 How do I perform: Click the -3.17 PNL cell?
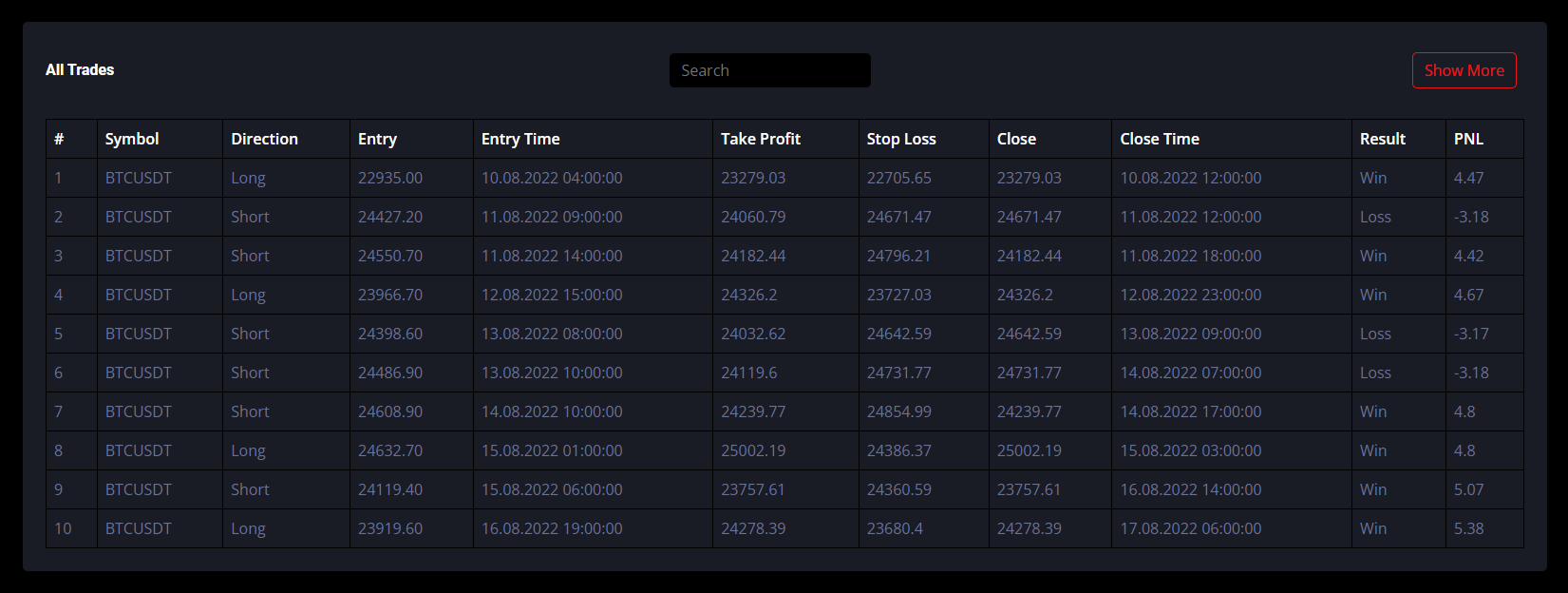[1471, 334]
